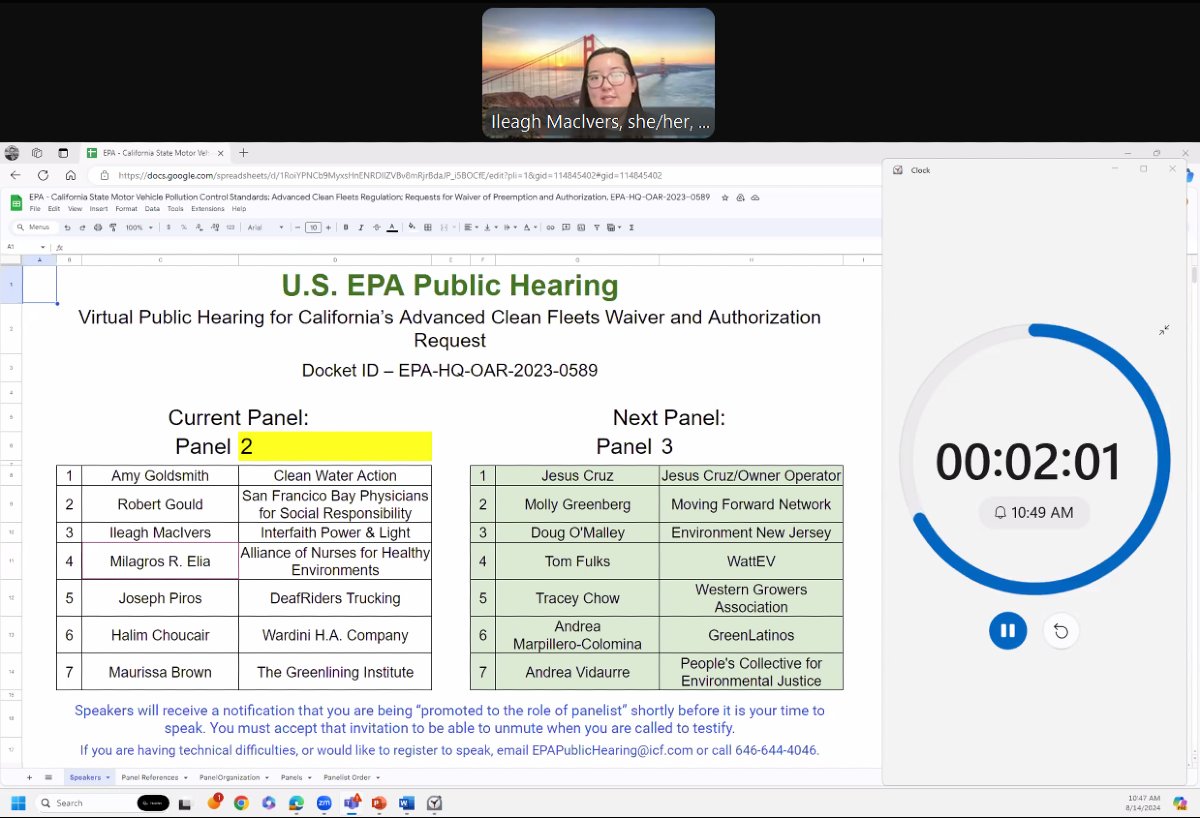The width and height of the screenshot is (1200, 818).
Task: Insert comment from the toolbar
Action: tap(566, 228)
